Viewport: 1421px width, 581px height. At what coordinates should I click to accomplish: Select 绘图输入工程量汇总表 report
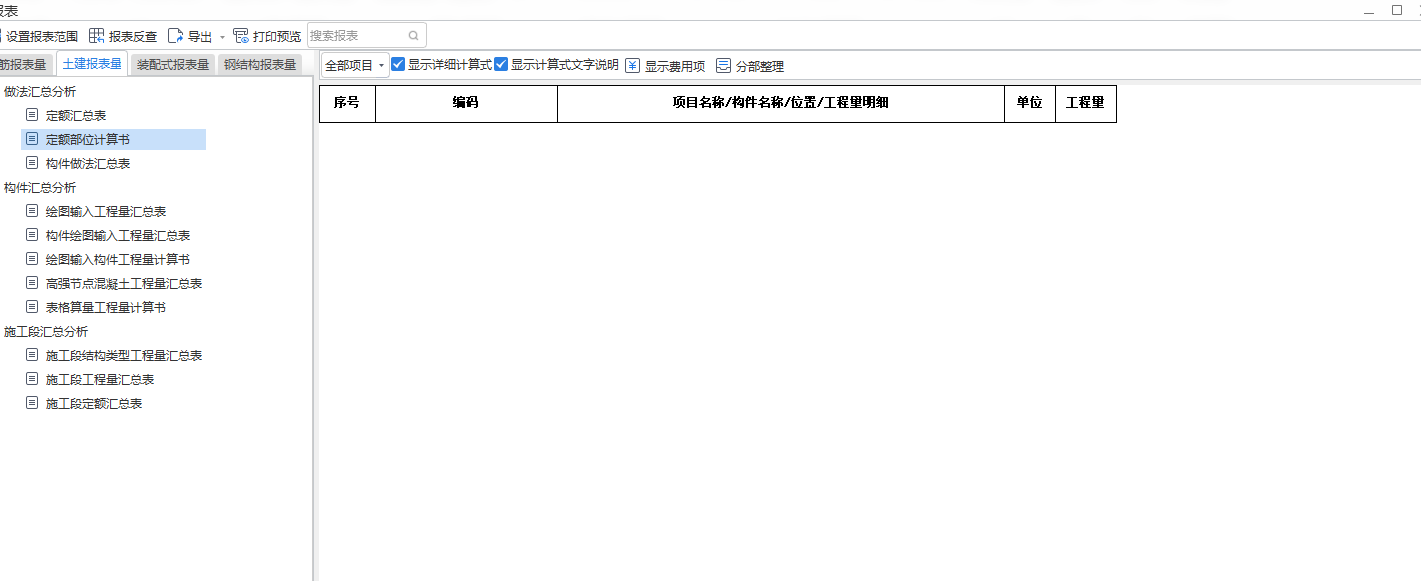[x=104, y=211]
